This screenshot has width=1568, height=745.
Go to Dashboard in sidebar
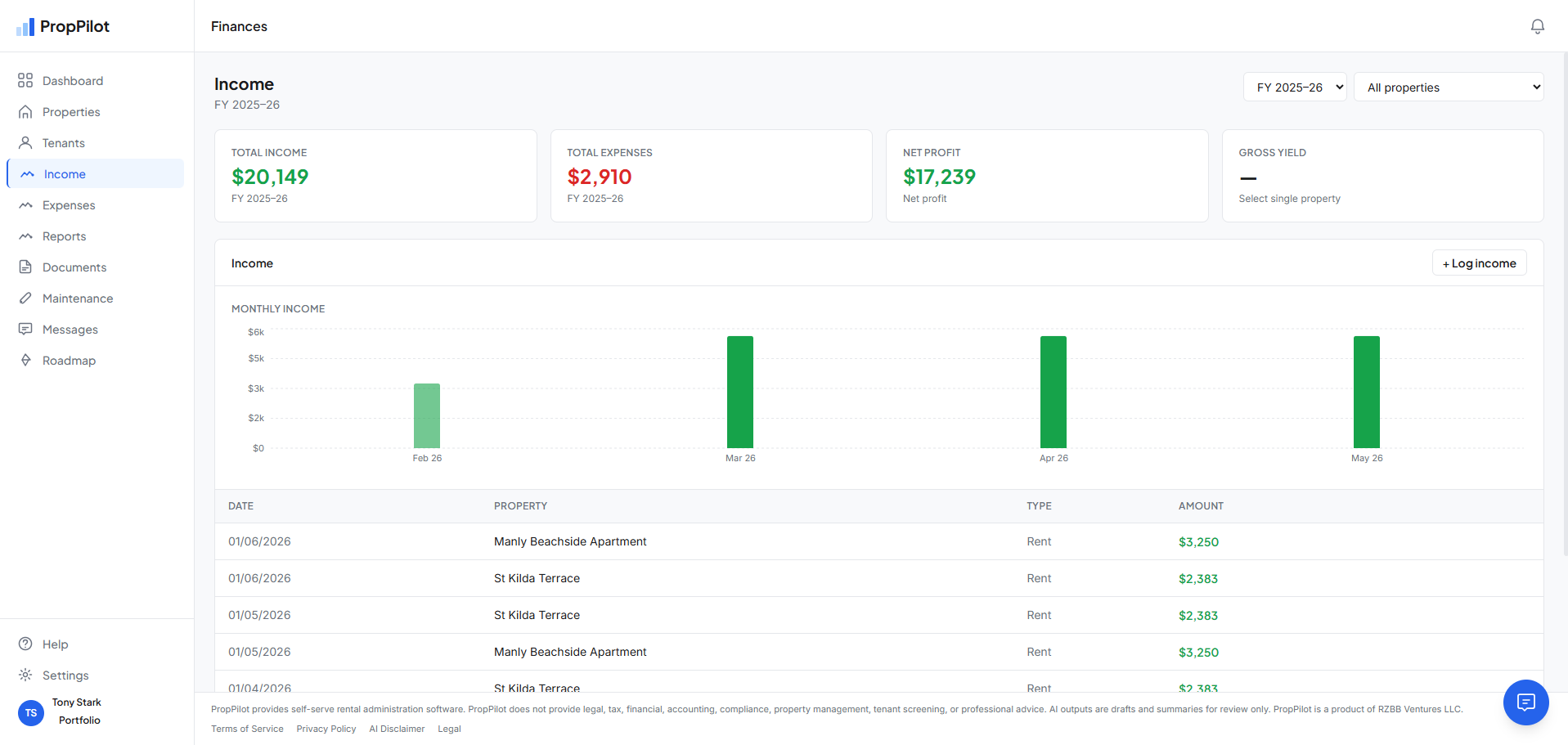pyautogui.click(x=96, y=81)
